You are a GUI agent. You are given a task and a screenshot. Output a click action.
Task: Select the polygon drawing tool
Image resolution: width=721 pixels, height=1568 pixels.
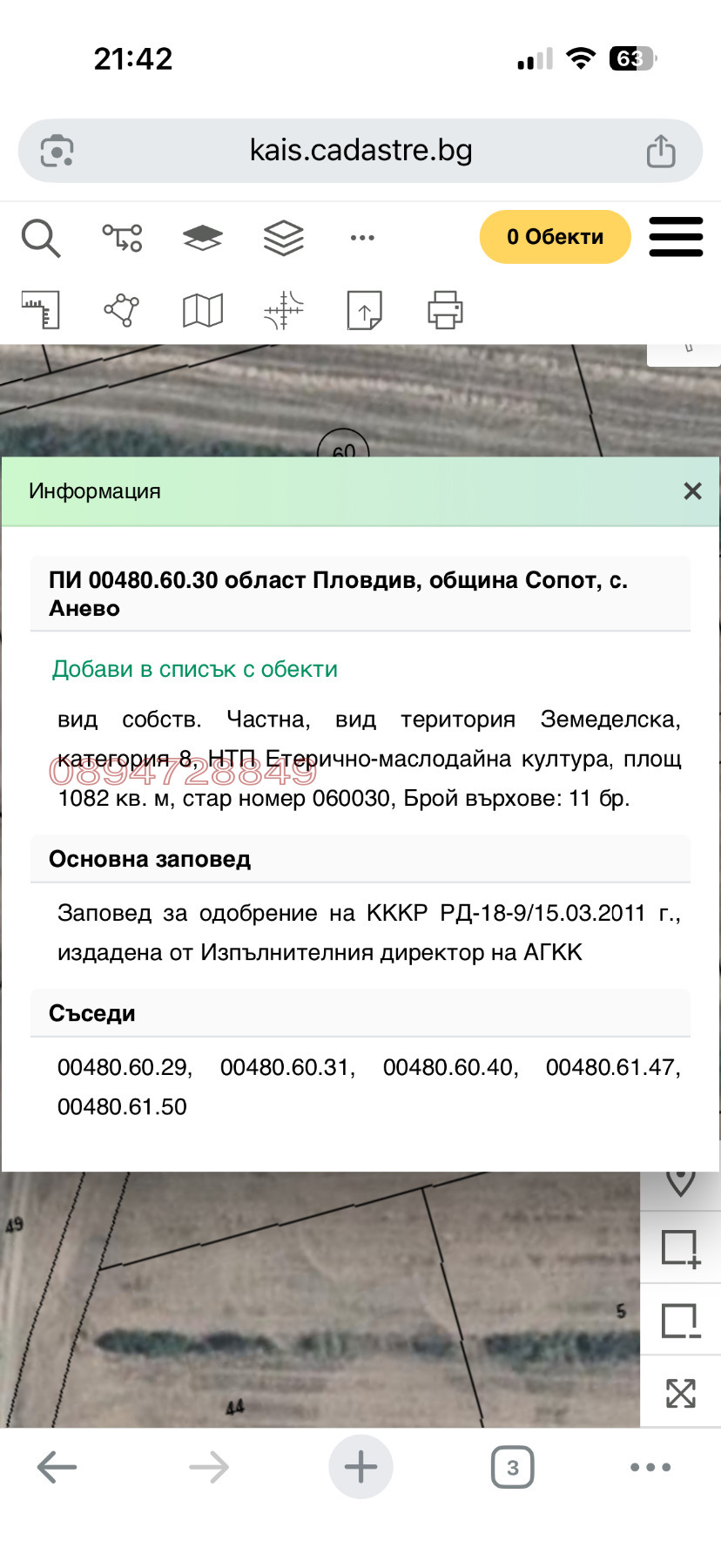point(122,310)
